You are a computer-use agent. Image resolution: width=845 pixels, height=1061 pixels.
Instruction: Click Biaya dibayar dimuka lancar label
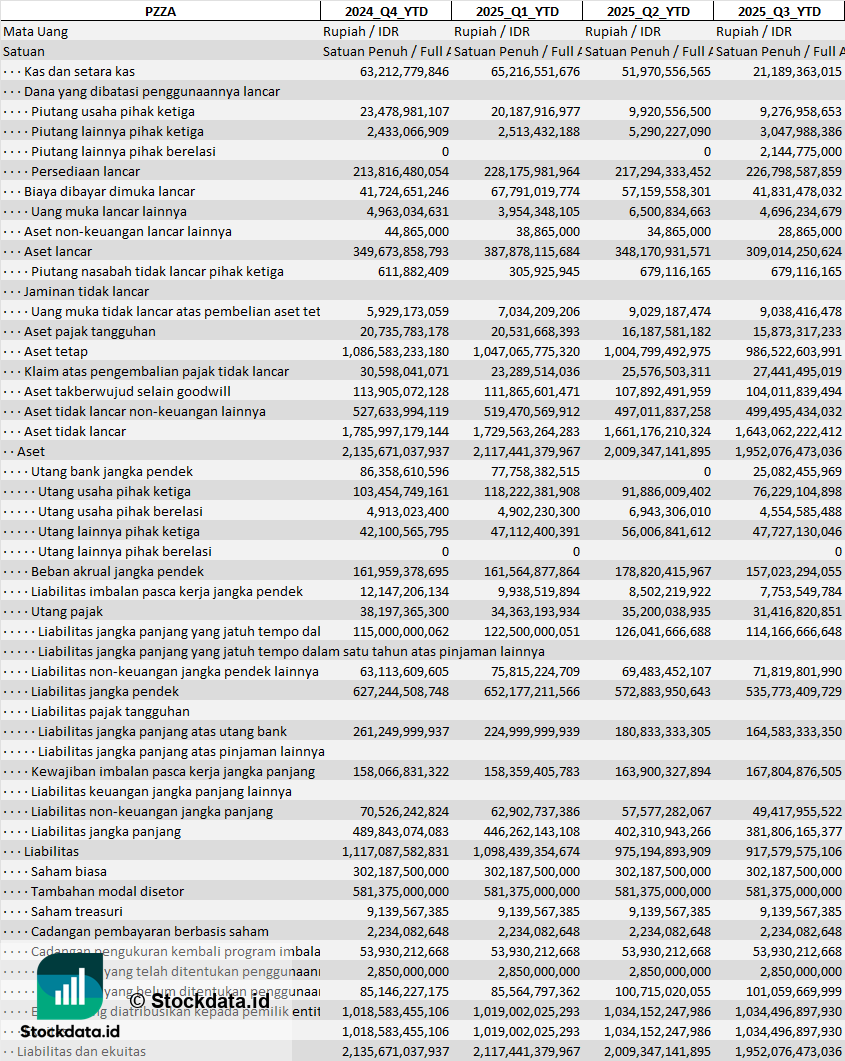pos(110,191)
